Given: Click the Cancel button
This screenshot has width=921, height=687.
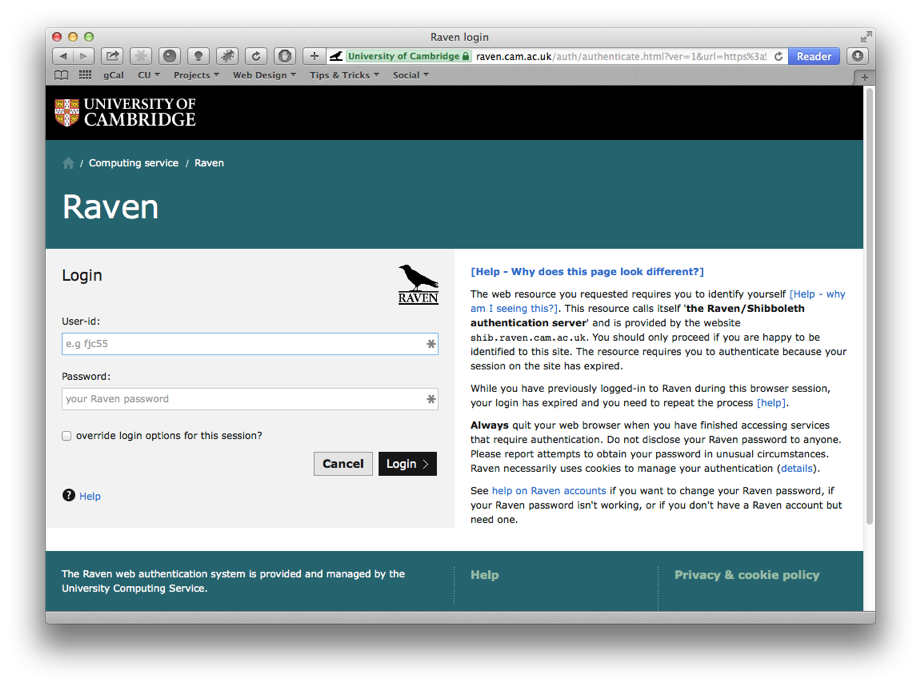Looking at the screenshot, I should (x=343, y=464).
